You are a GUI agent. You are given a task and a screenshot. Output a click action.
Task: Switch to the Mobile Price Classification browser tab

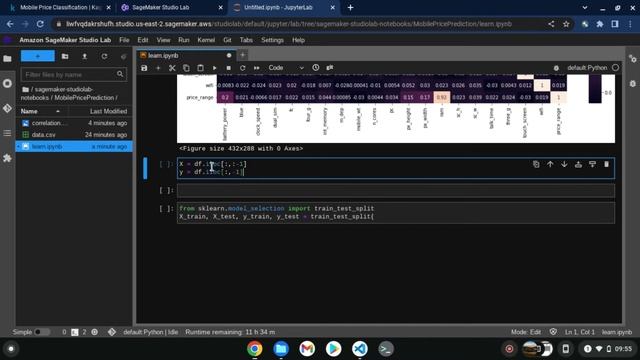60,7
